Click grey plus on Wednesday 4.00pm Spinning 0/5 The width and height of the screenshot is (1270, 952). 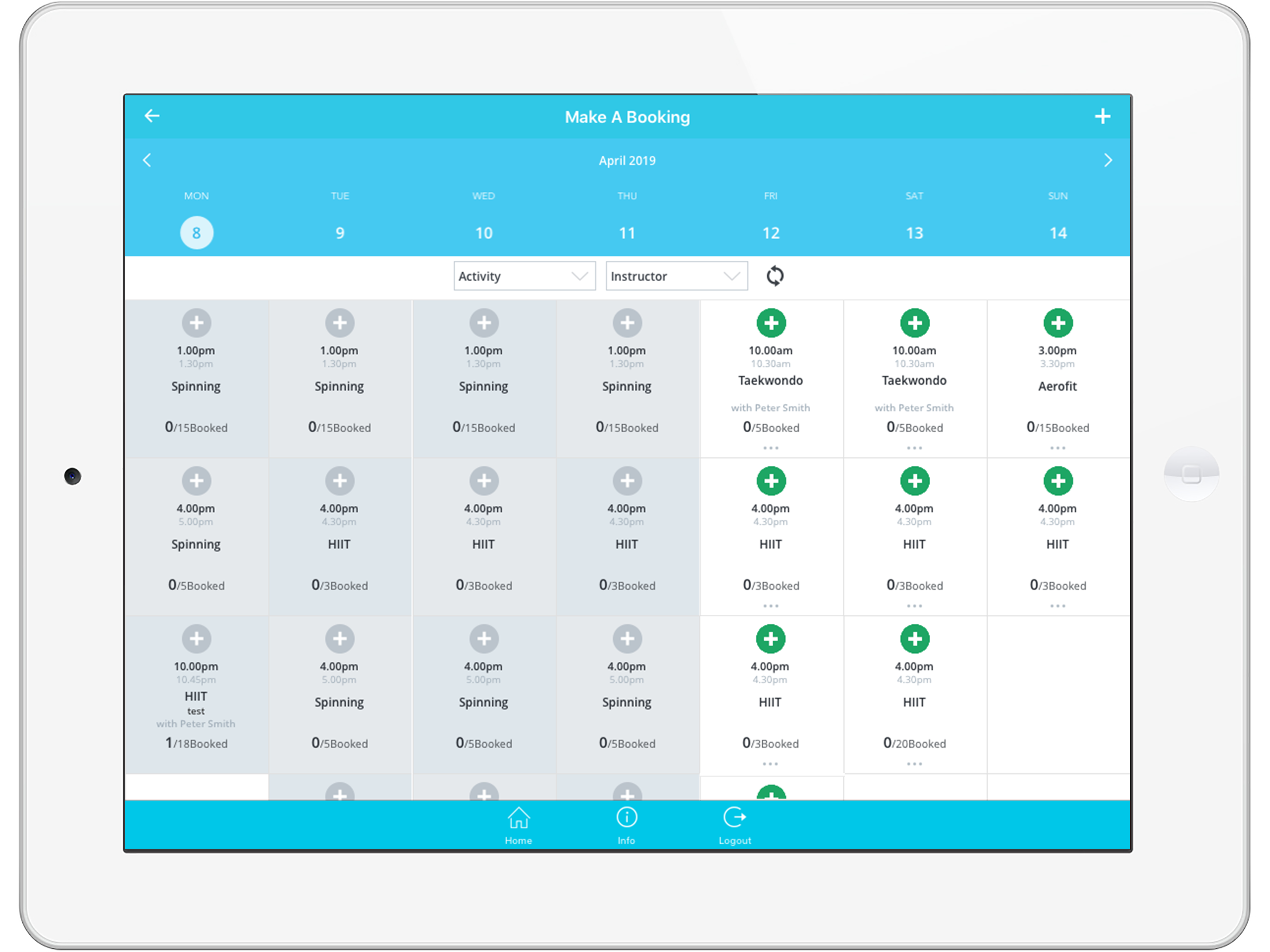[483, 639]
